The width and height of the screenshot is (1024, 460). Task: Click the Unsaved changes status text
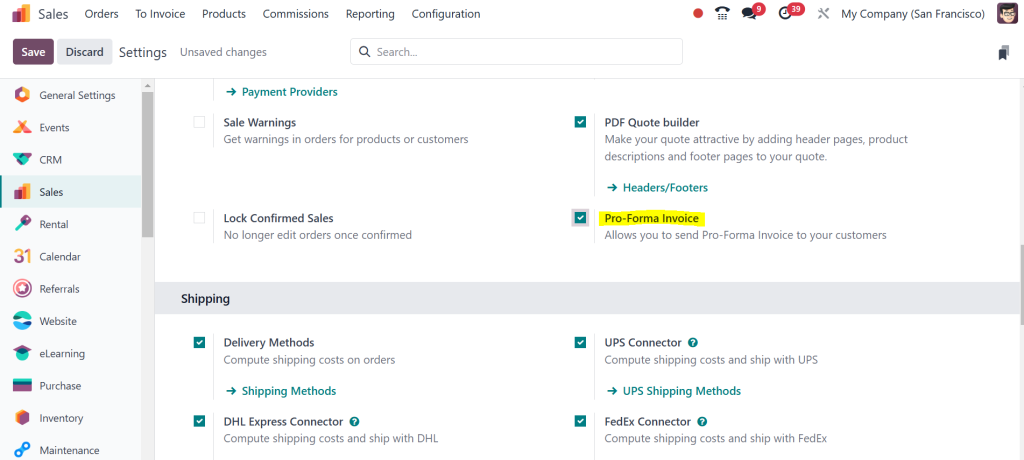[223, 52]
